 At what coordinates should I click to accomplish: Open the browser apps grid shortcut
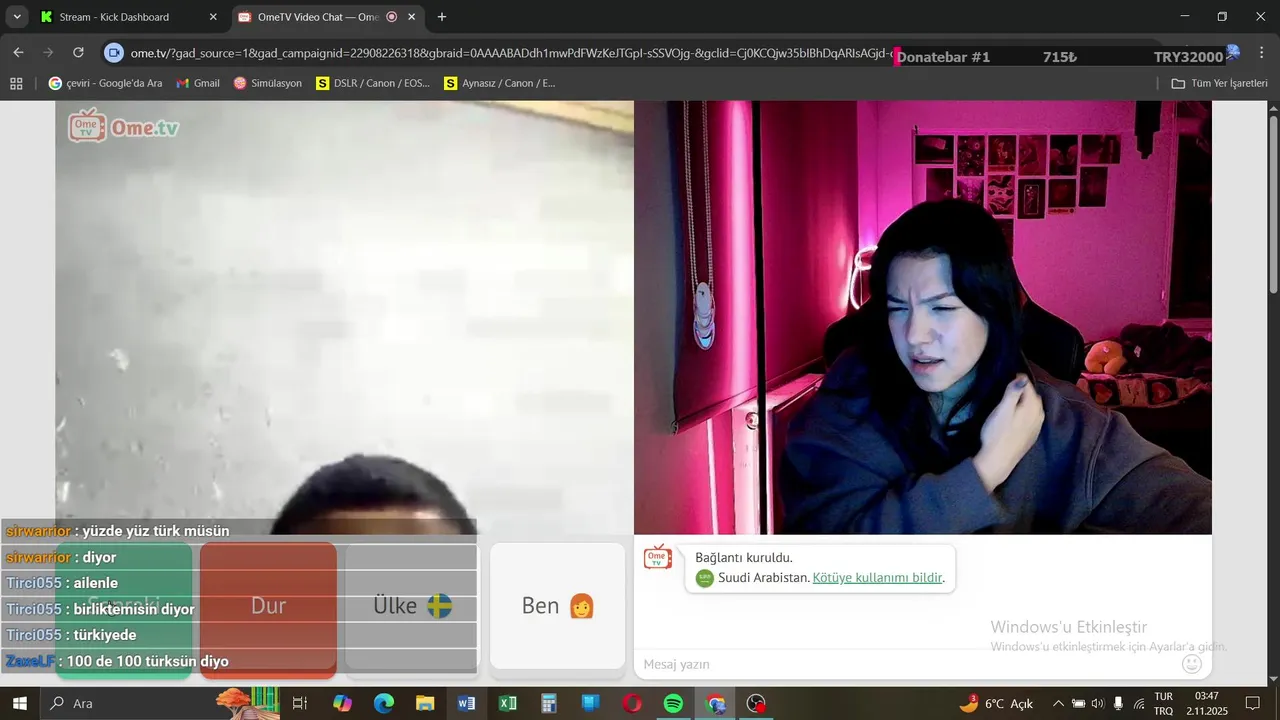pos(16,83)
